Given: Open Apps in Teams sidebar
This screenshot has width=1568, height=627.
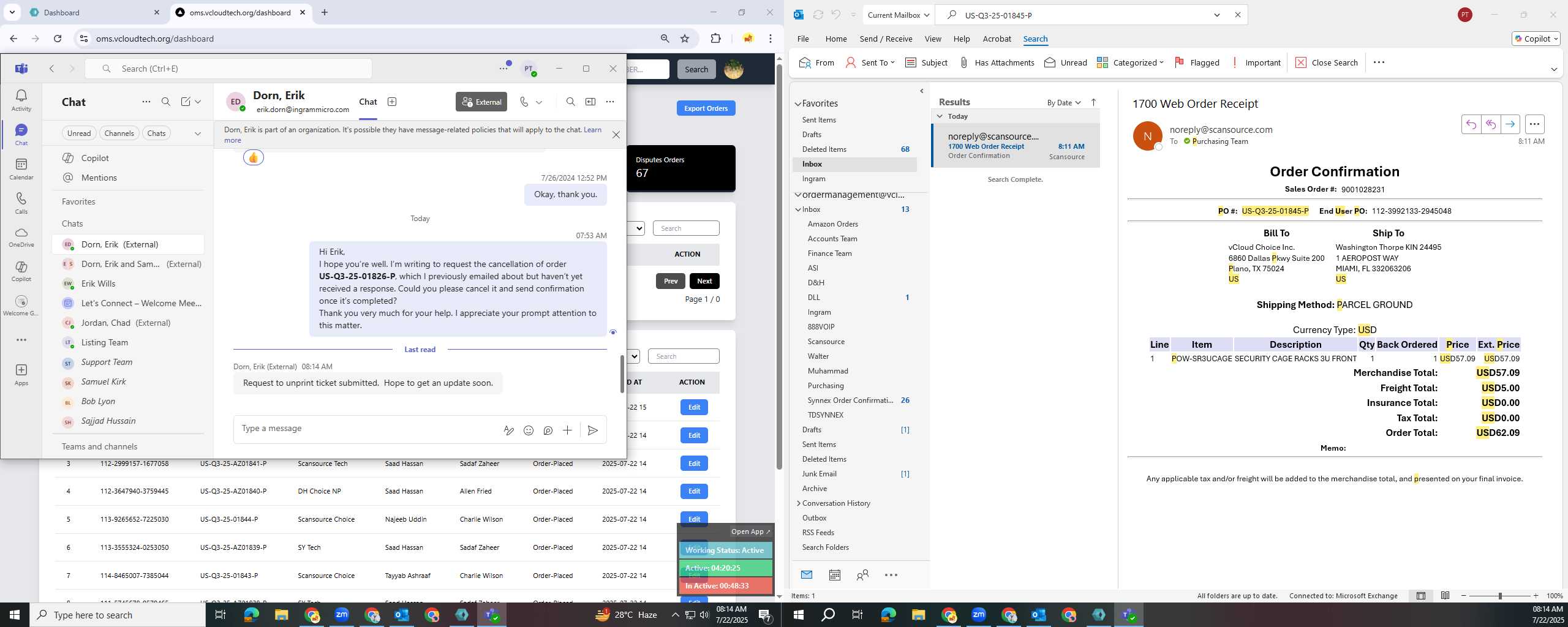Looking at the screenshot, I should 21,375.
